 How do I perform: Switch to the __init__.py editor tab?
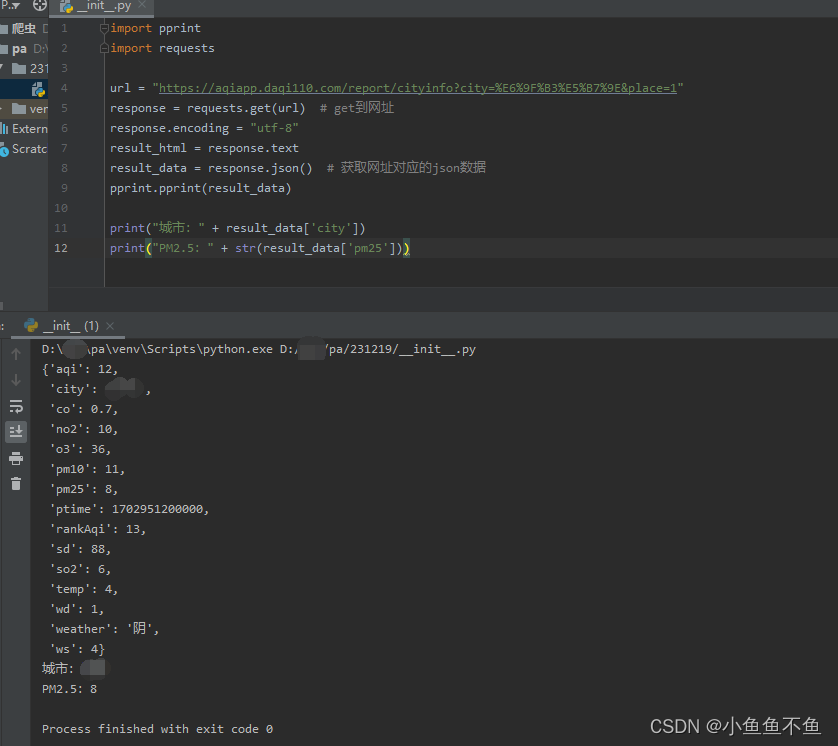pyautogui.click(x=101, y=6)
